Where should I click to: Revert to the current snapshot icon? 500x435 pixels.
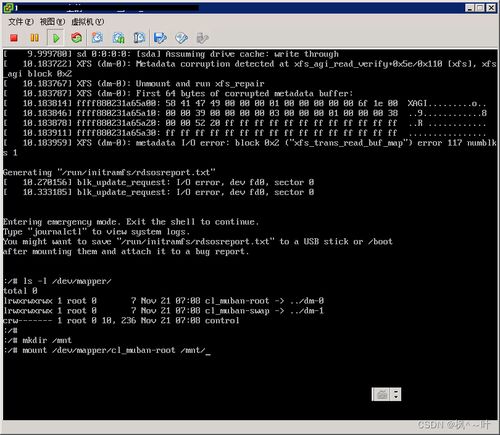tap(118, 38)
